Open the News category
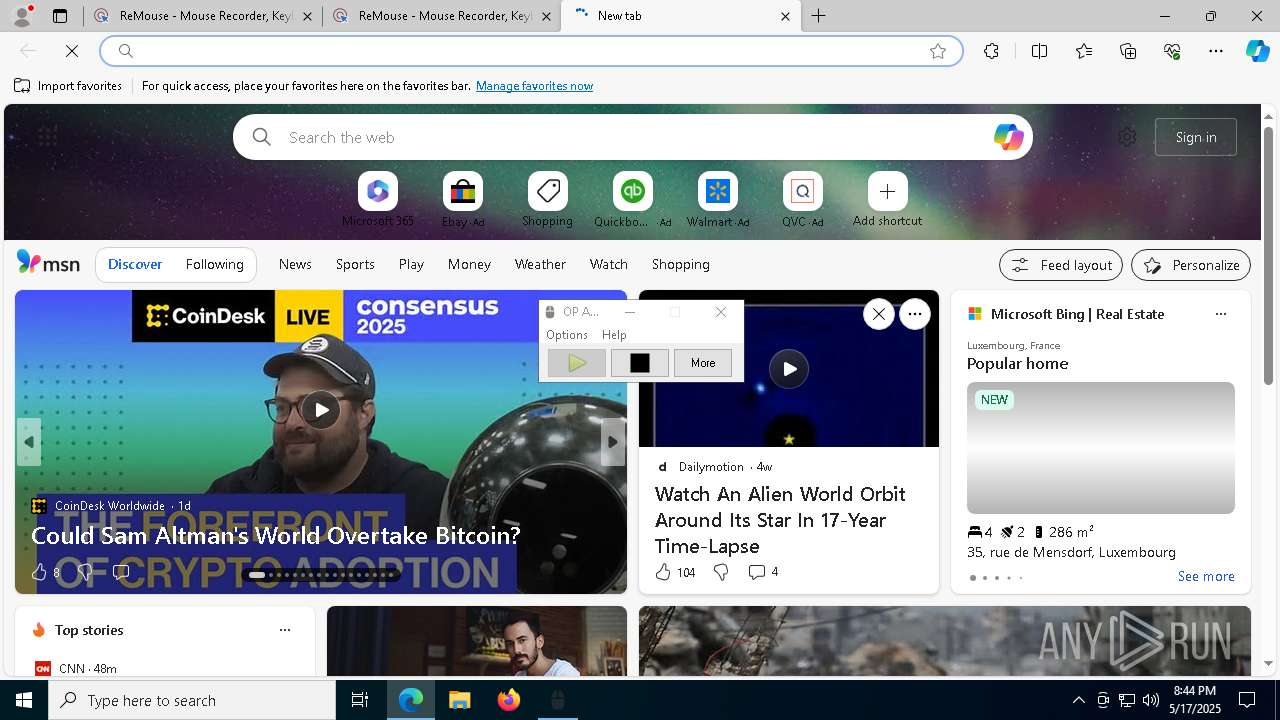 (x=295, y=264)
